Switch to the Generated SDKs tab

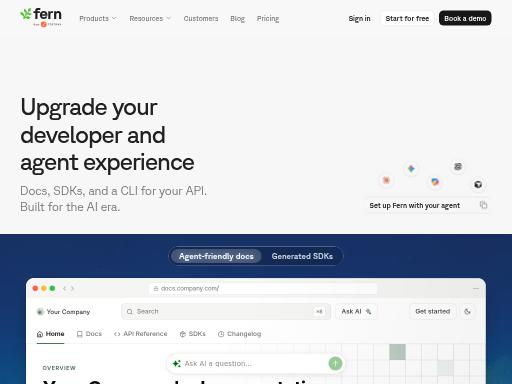coord(302,256)
